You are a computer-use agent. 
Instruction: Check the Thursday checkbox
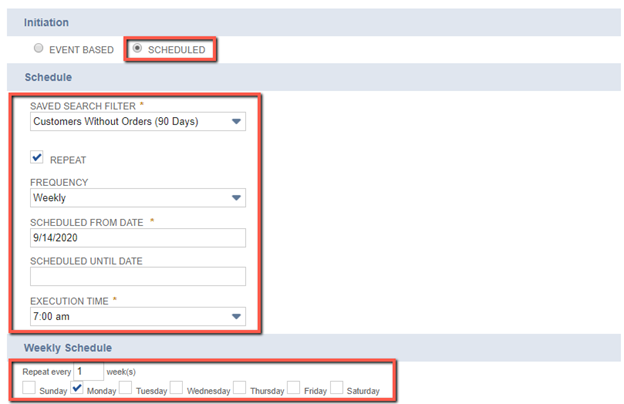[240, 388]
